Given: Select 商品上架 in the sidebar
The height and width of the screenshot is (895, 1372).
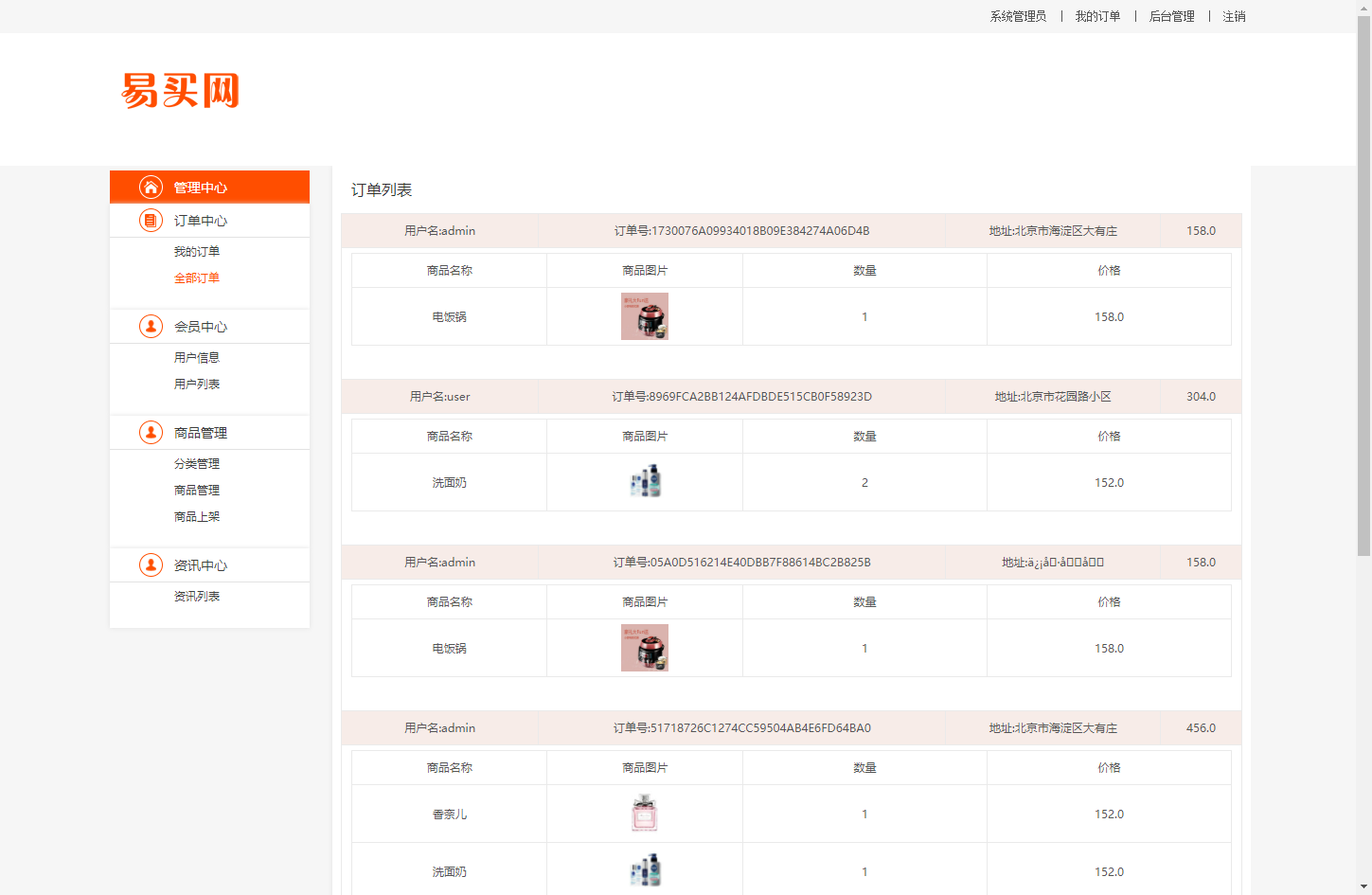Looking at the screenshot, I should pyautogui.click(x=197, y=516).
